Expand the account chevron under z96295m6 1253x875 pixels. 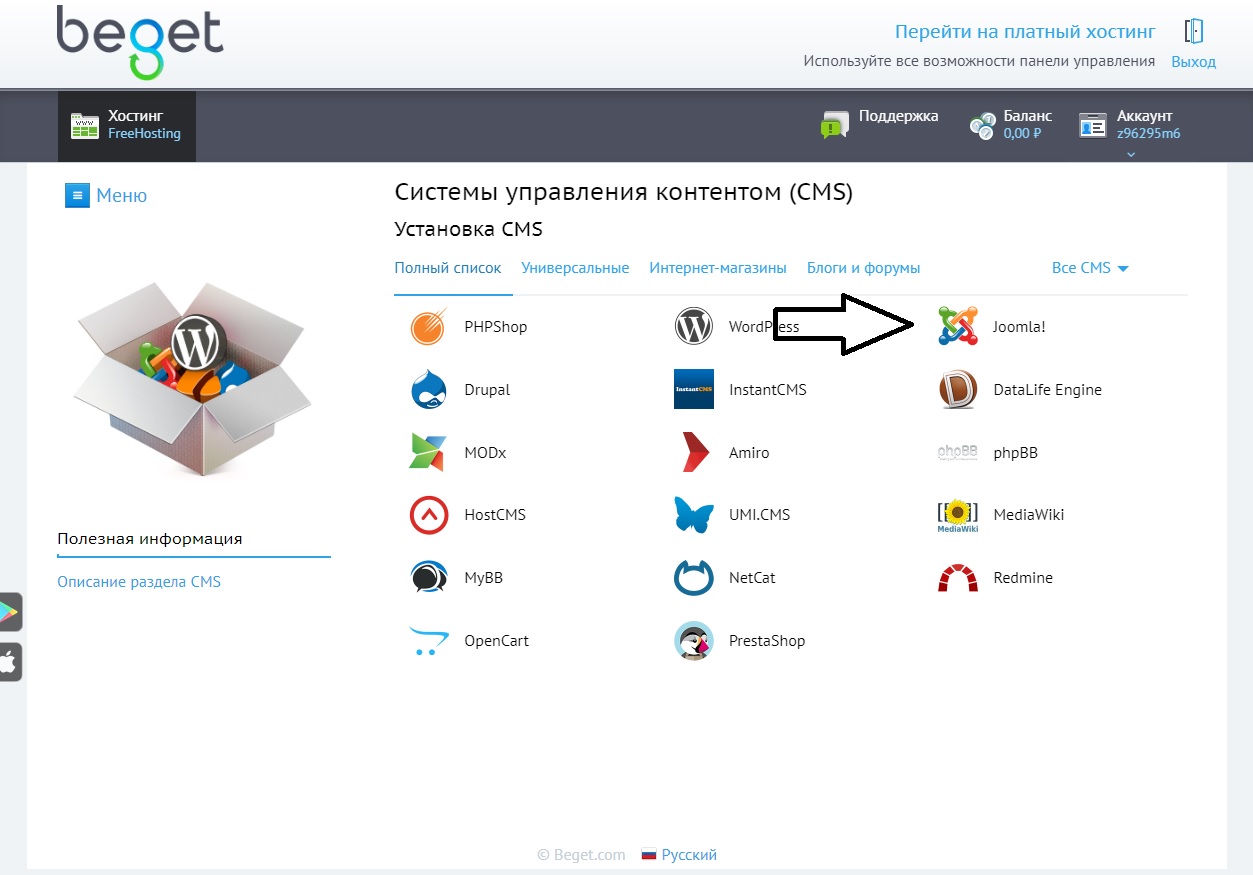point(1131,154)
